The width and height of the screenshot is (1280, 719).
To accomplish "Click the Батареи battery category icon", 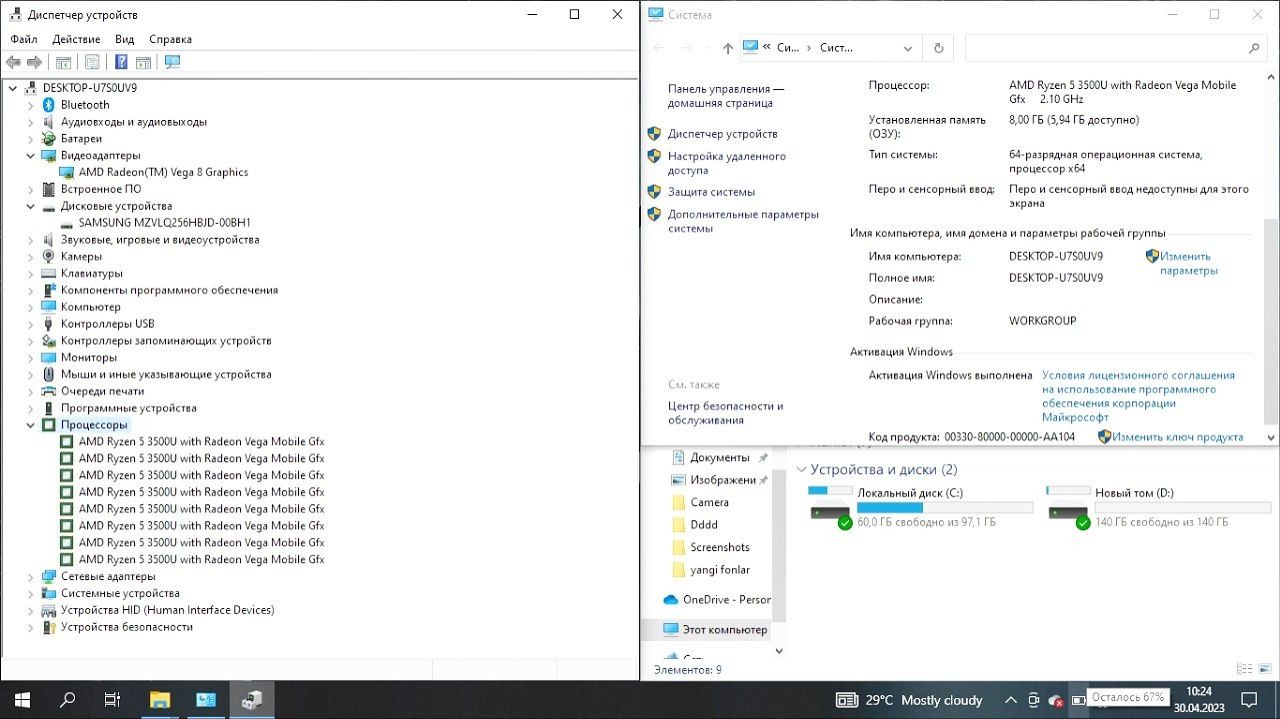I will pos(49,138).
